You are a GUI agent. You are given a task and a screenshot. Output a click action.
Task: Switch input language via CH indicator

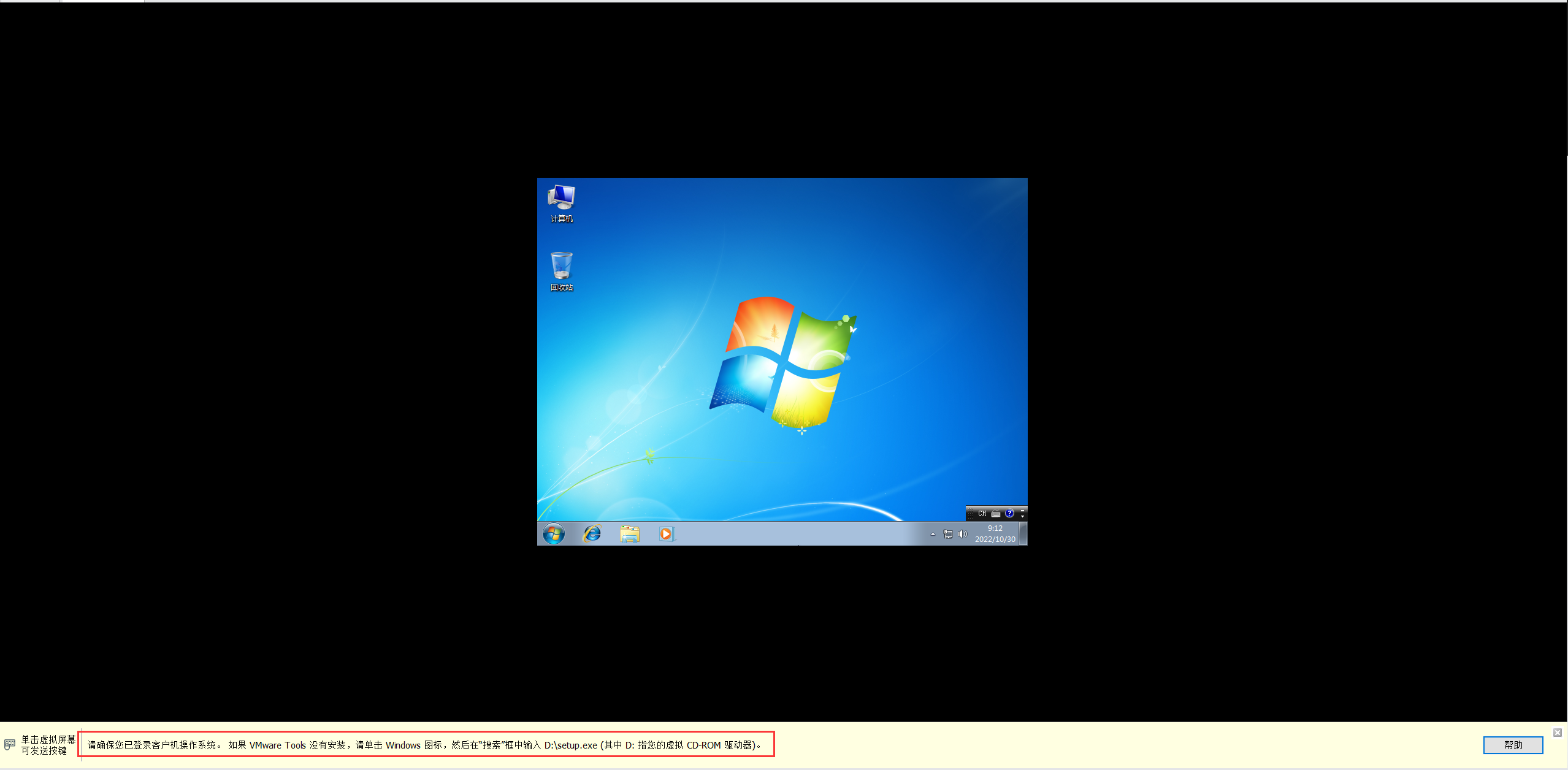pyautogui.click(x=982, y=513)
